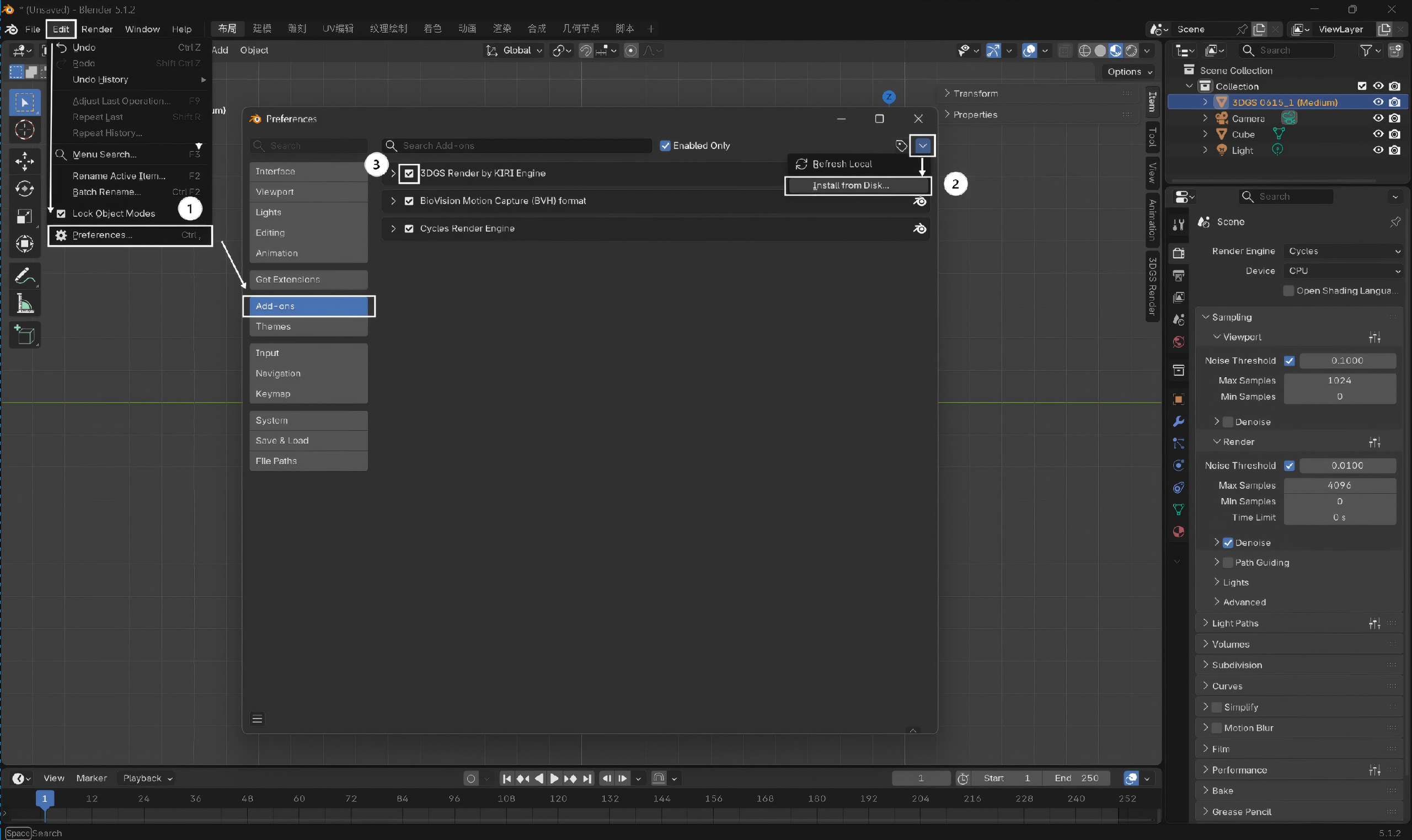Open the Physics properties tab
The width and height of the screenshot is (1412, 840).
pyautogui.click(x=1179, y=466)
